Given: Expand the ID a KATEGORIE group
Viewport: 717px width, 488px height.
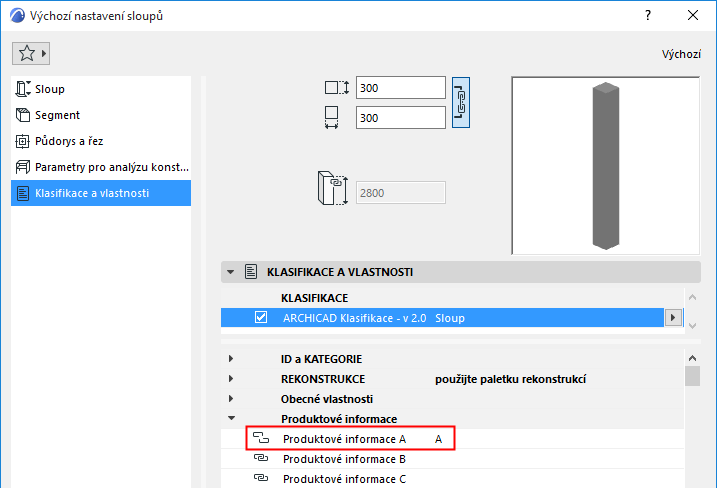Looking at the screenshot, I should point(231,359).
